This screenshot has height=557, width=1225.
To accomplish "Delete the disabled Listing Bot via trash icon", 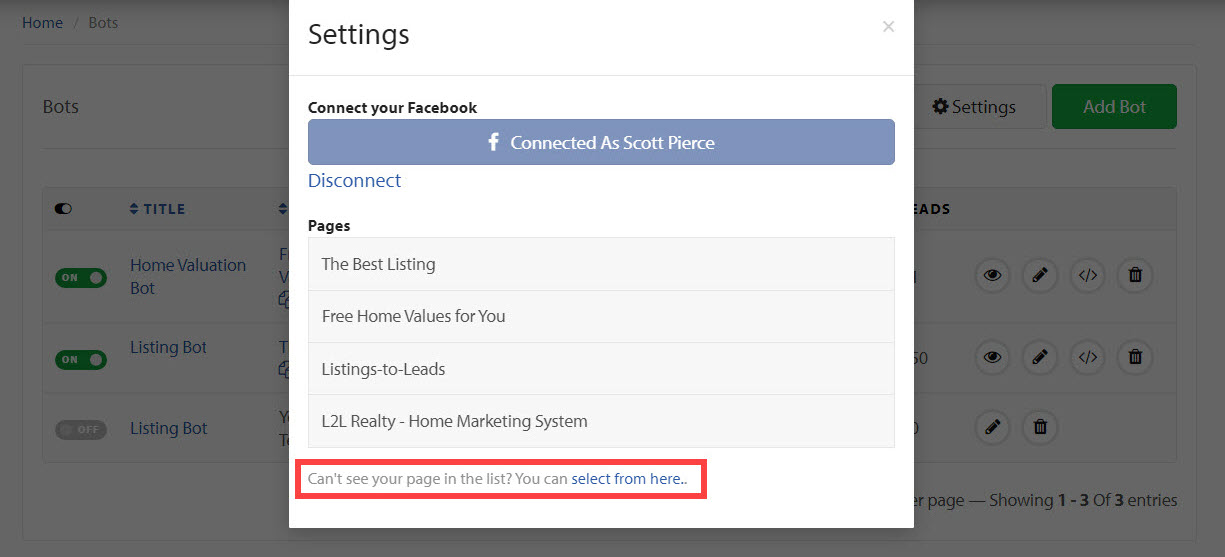I will [1040, 427].
